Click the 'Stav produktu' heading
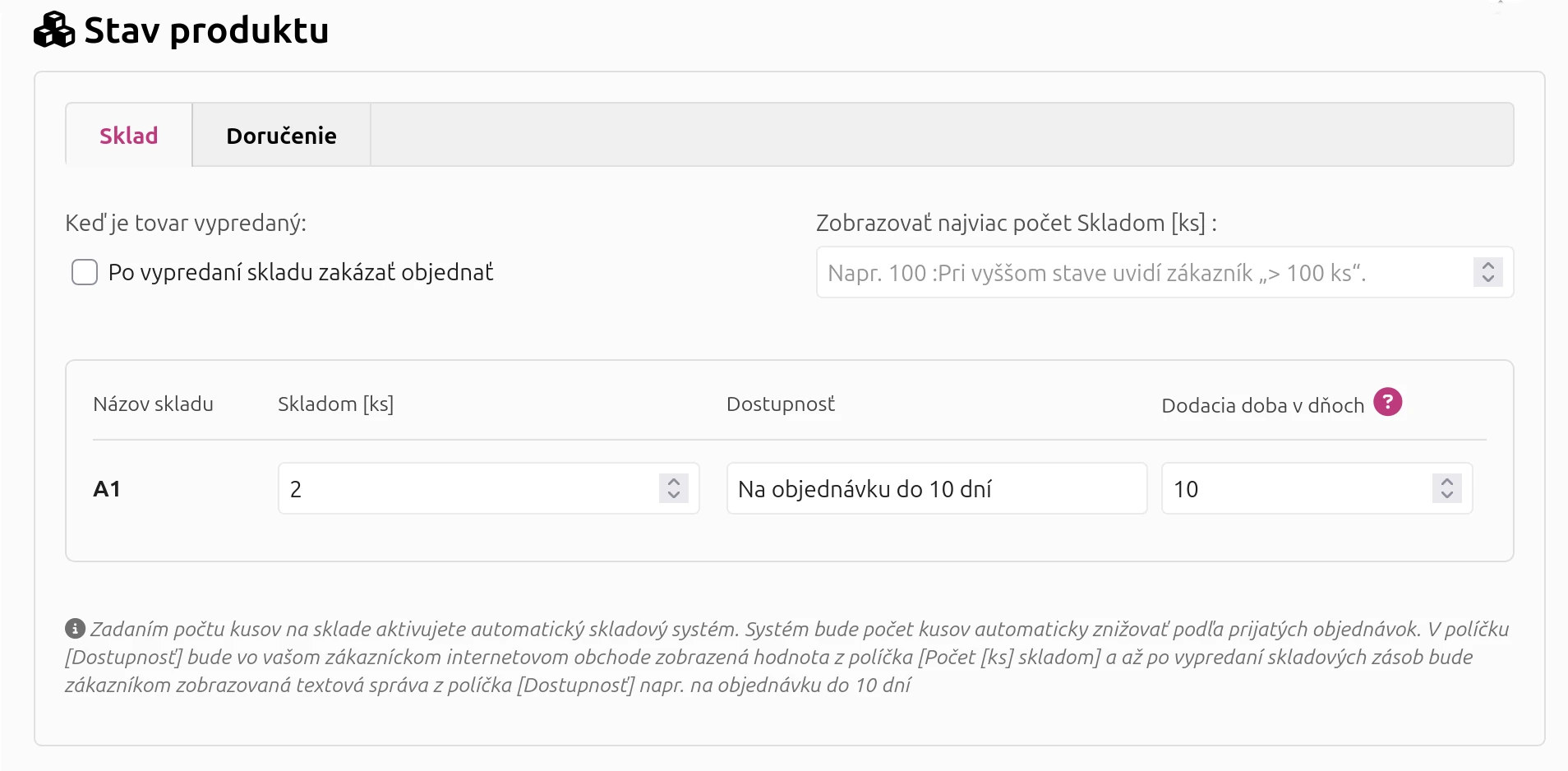 [x=206, y=30]
